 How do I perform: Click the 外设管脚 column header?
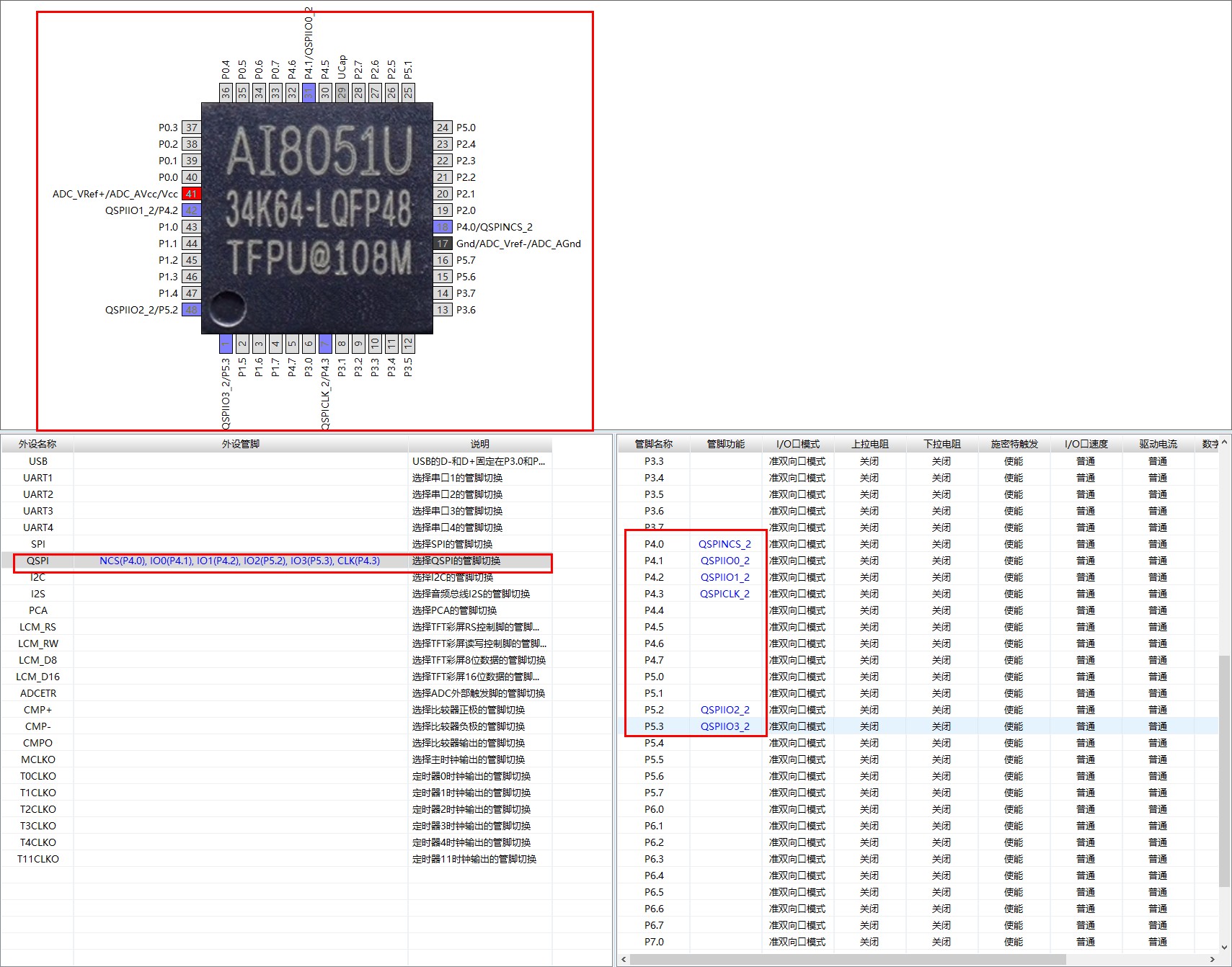pos(241,444)
